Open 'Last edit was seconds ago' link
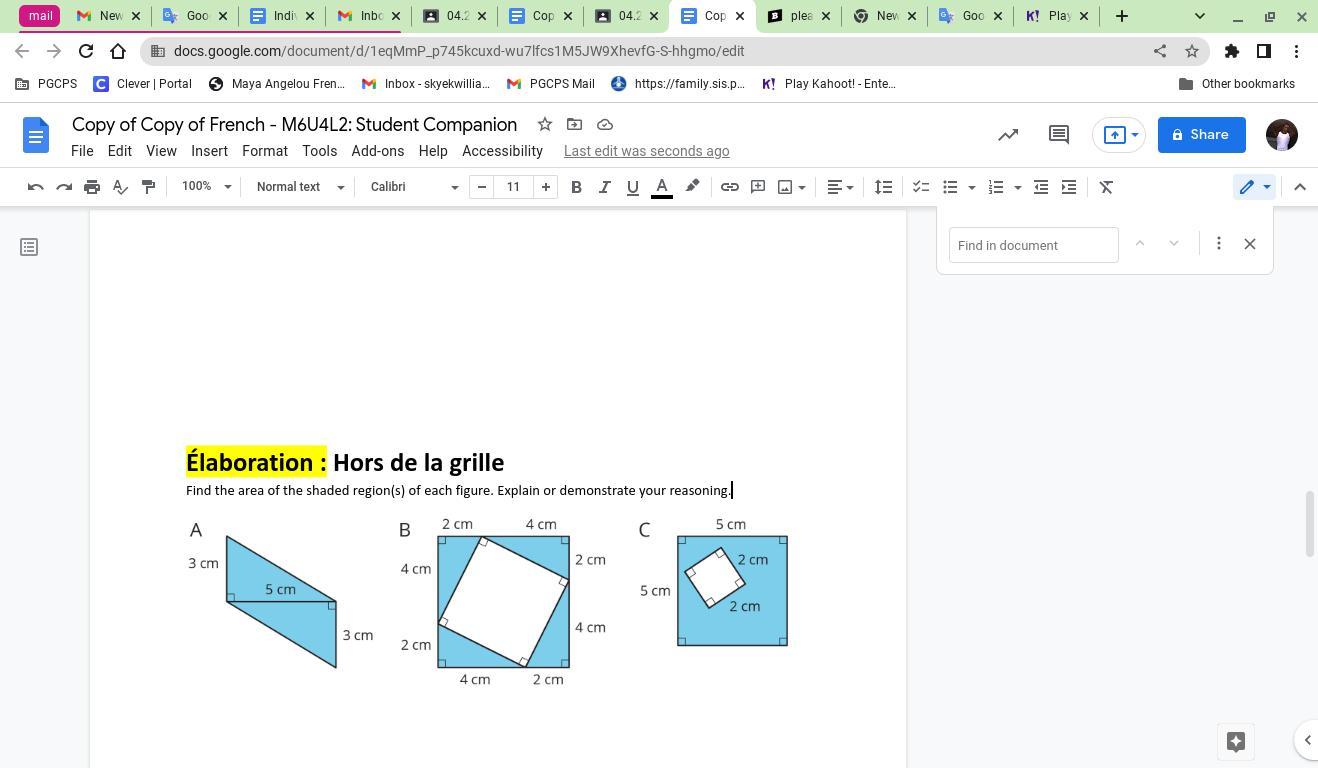The width and height of the screenshot is (1318, 768). [646, 151]
